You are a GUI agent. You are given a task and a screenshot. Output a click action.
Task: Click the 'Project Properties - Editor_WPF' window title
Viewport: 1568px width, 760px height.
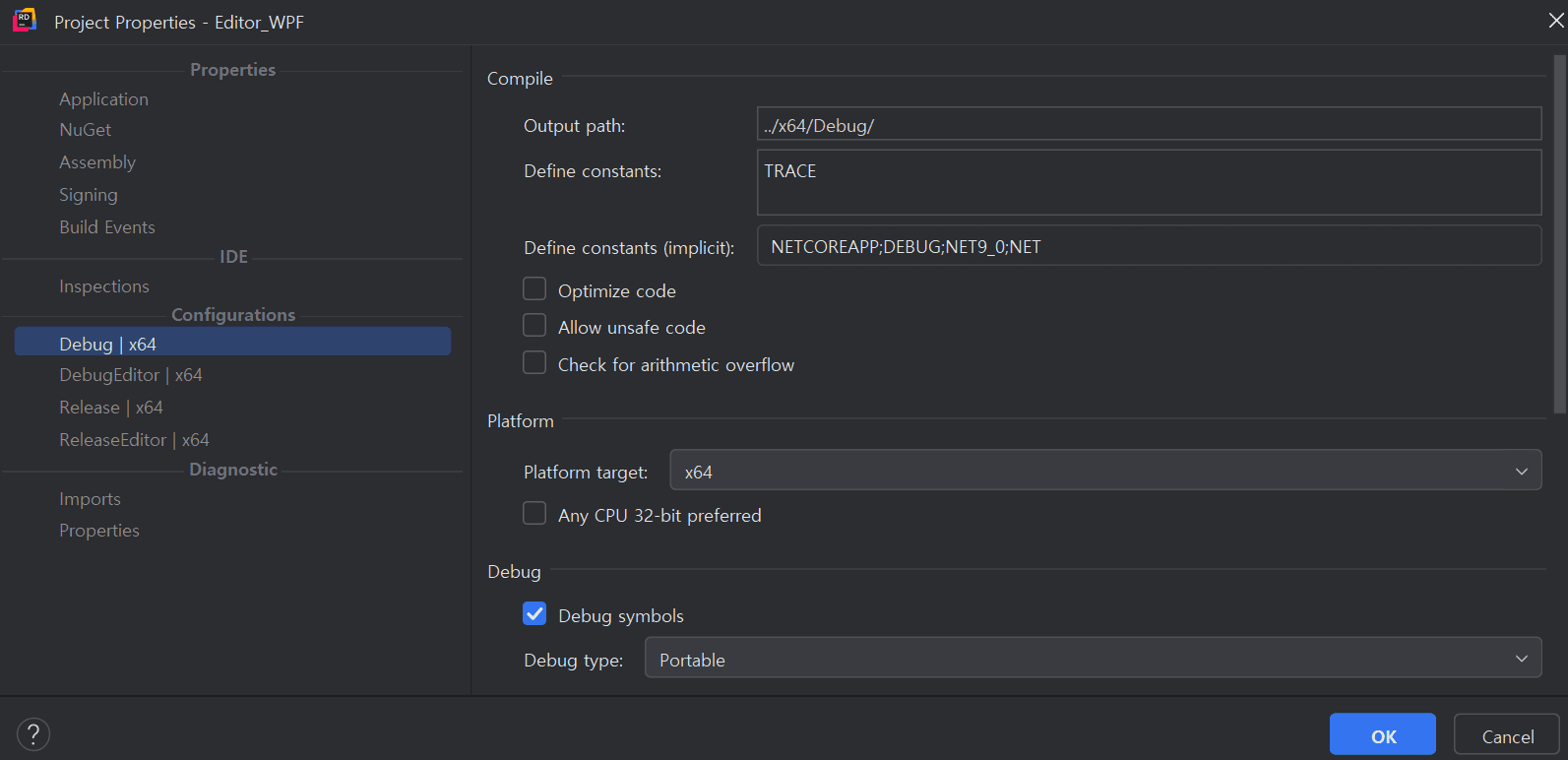[179, 22]
